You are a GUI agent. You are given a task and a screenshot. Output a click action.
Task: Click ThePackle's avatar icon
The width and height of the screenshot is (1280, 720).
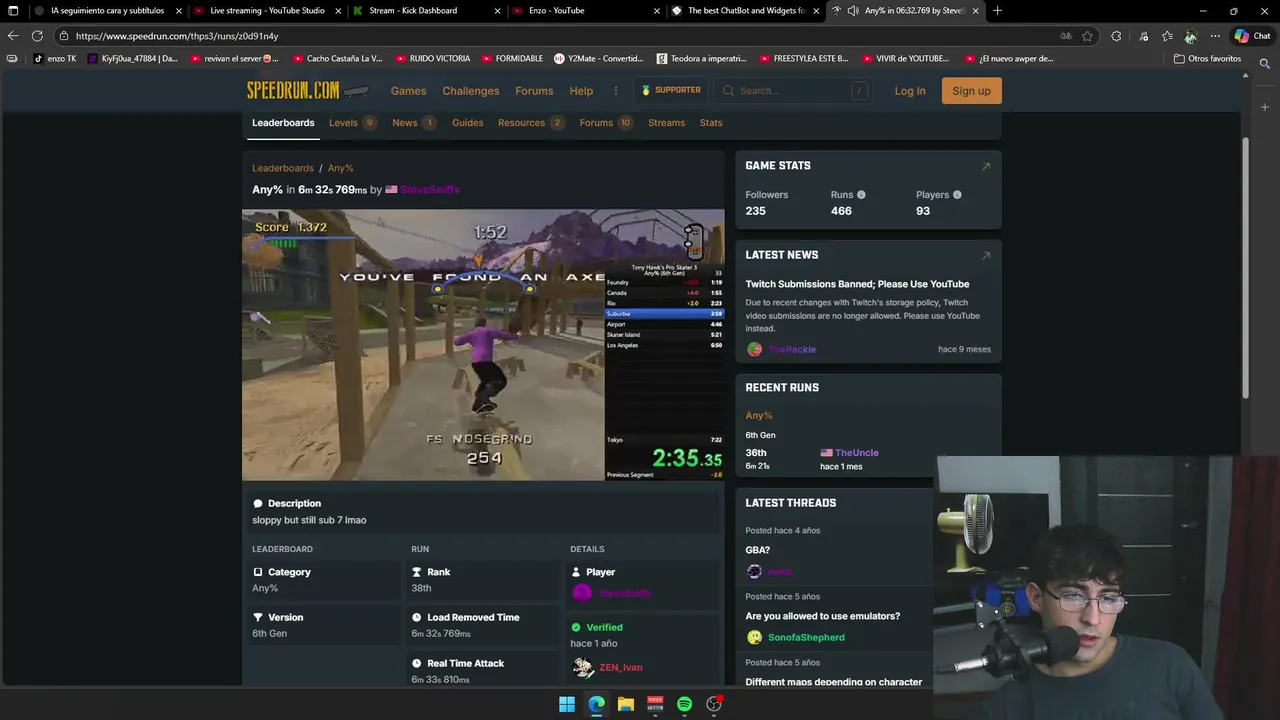(x=754, y=349)
